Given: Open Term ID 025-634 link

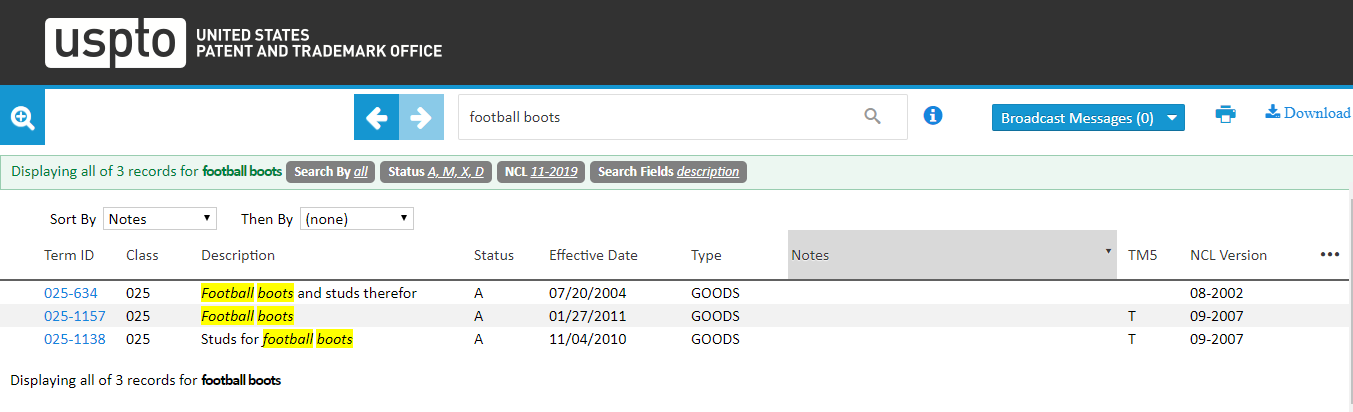Looking at the screenshot, I should point(70,293).
